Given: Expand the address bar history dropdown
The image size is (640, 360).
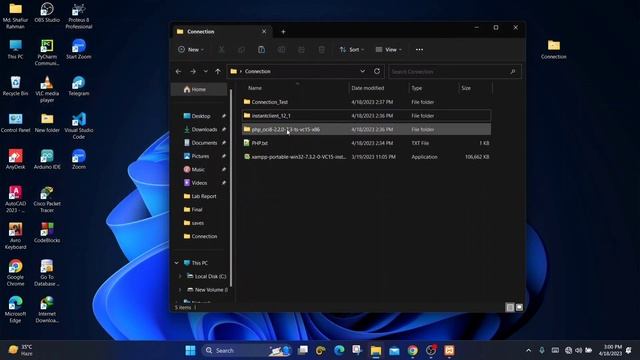Looking at the screenshot, I should click(x=362, y=71).
